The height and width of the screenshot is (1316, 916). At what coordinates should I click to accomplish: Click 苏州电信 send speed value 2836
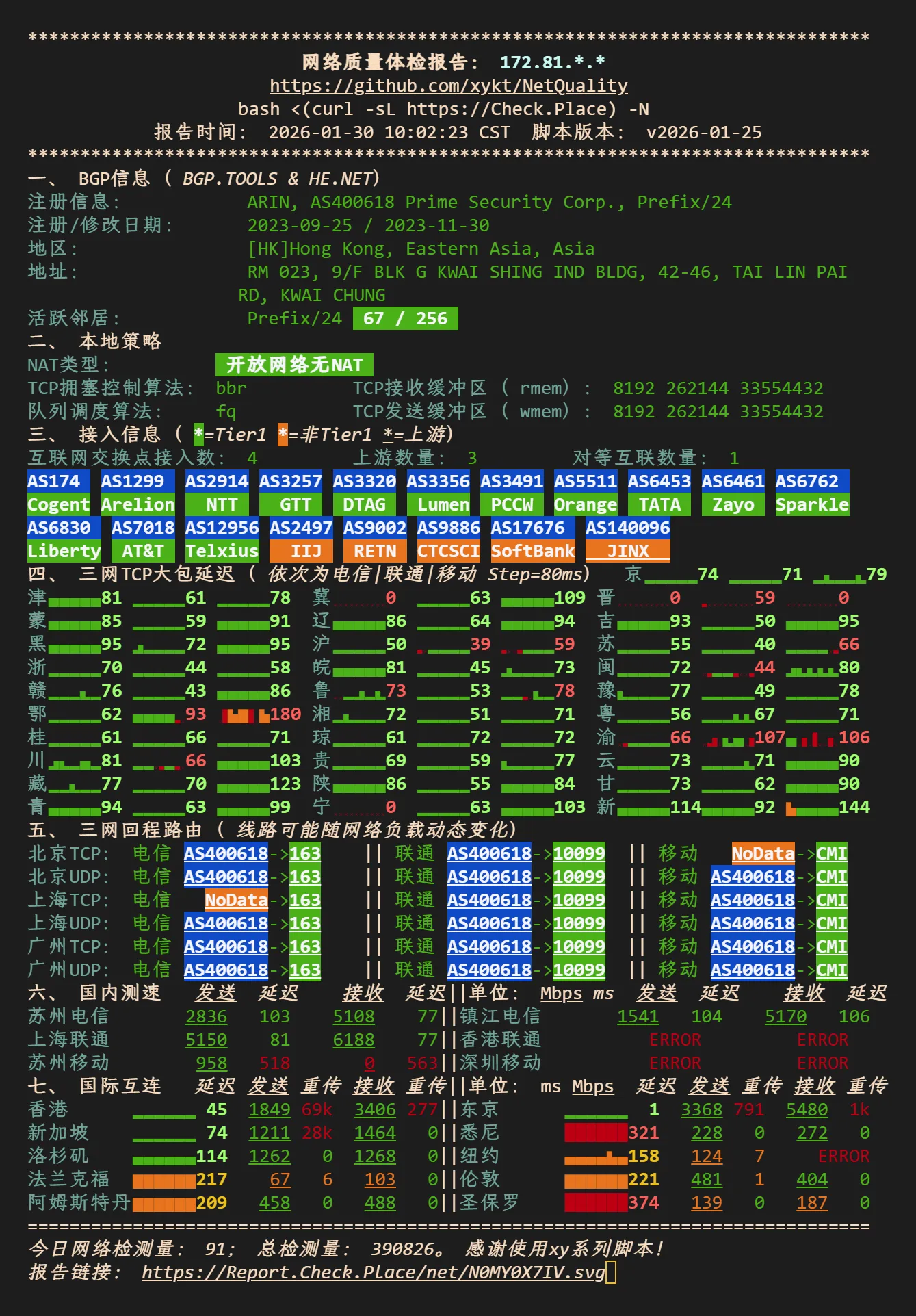pos(206,1016)
